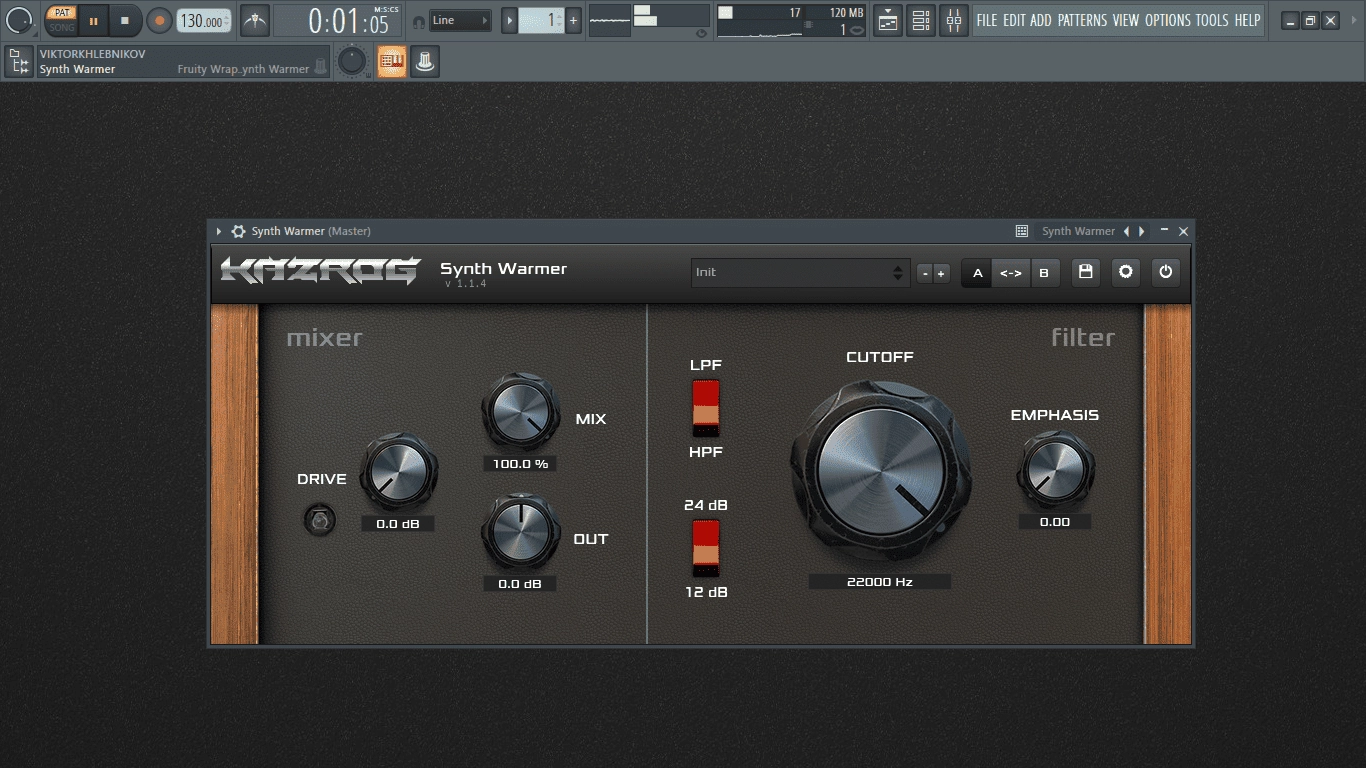The width and height of the screenshot is (1366, 768).
Task: Click the output waveform oscilloscope display
Action: tap(610, 20)
